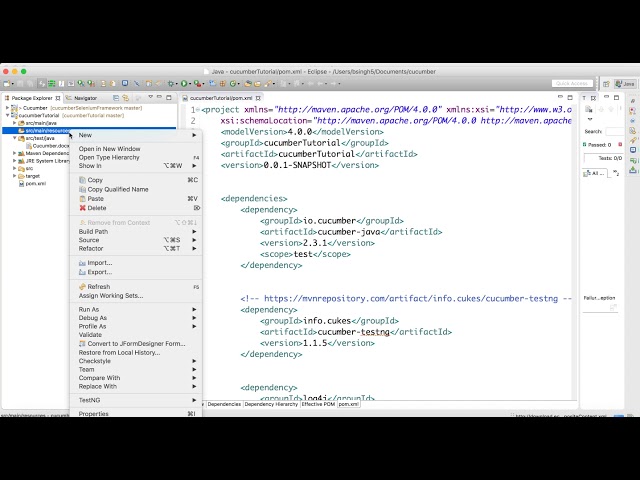Switch to the Package Explorer tab

click(x=32, y=98)
